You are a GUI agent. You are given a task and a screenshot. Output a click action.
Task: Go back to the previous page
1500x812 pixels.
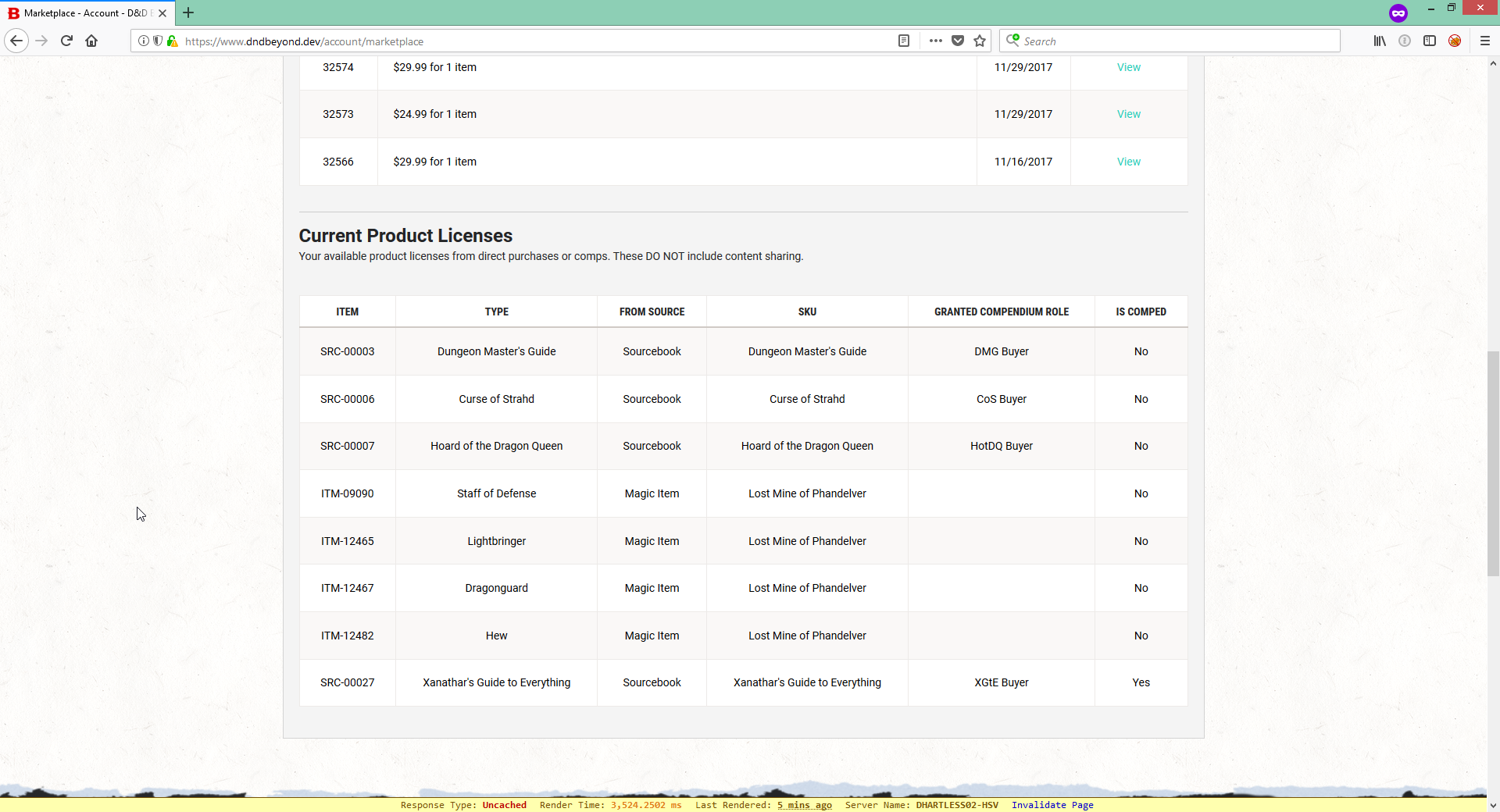tap(16, 41)
